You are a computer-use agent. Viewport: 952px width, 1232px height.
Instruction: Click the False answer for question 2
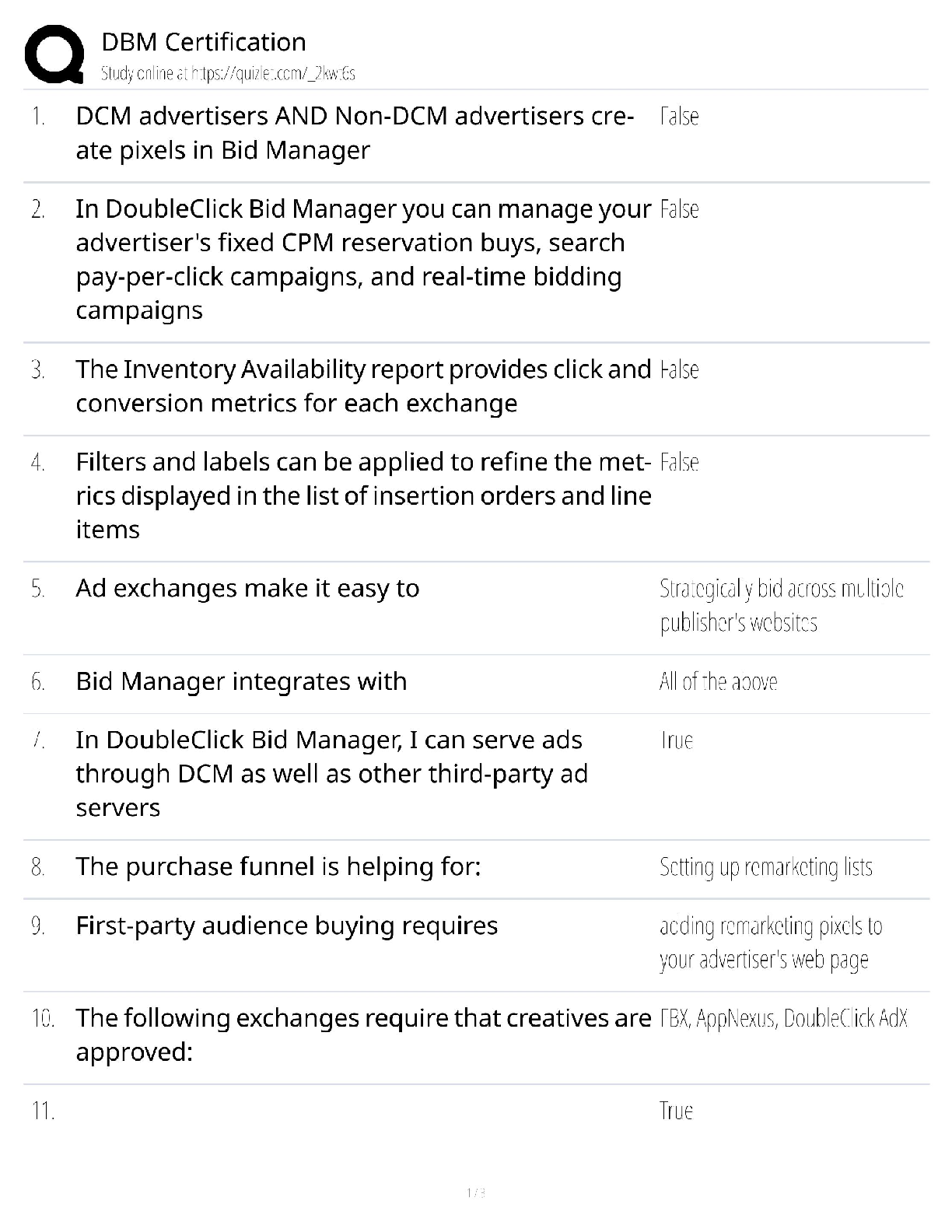point(679,209)
